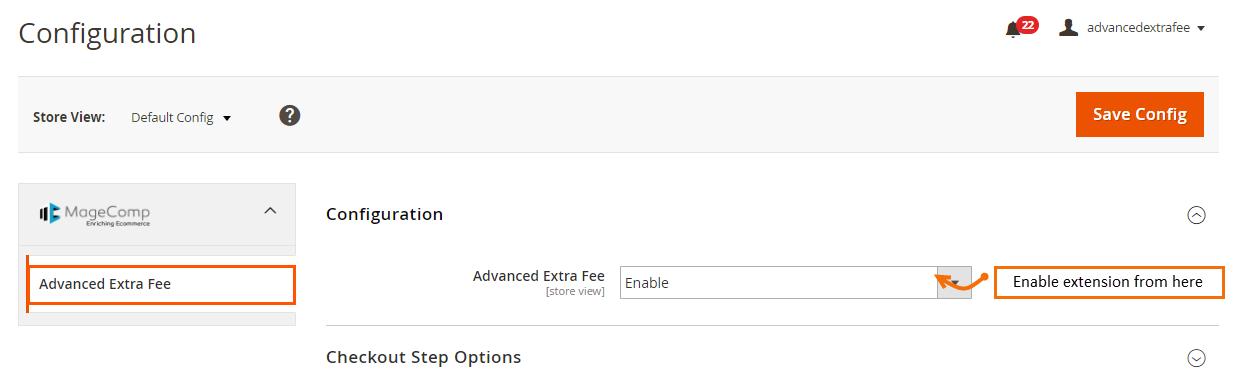Click the Store View label
The width and height of the screenshot is (1236, 389).
(x=69, y=117)
